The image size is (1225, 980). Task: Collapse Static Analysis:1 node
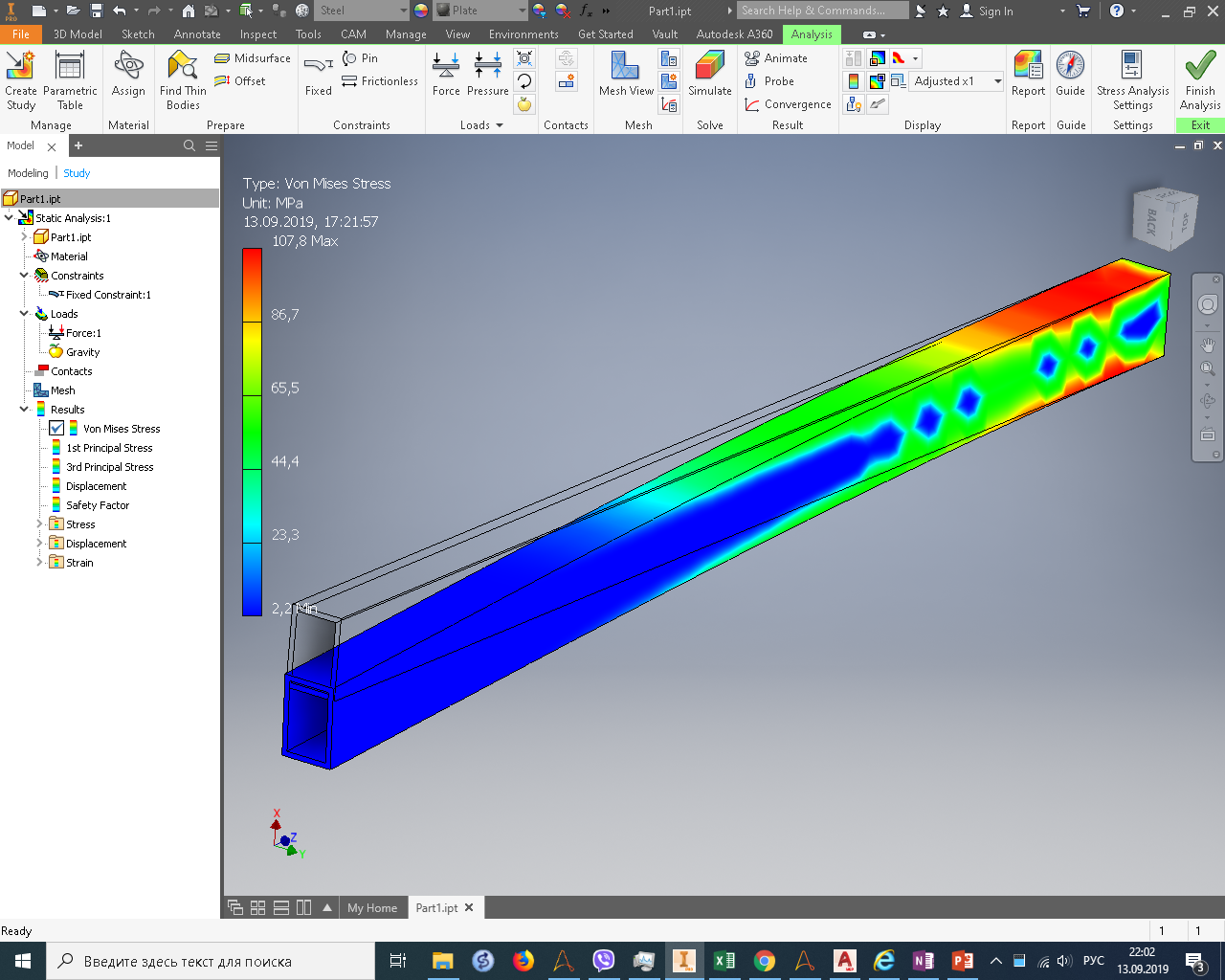[x=9, y=218]
